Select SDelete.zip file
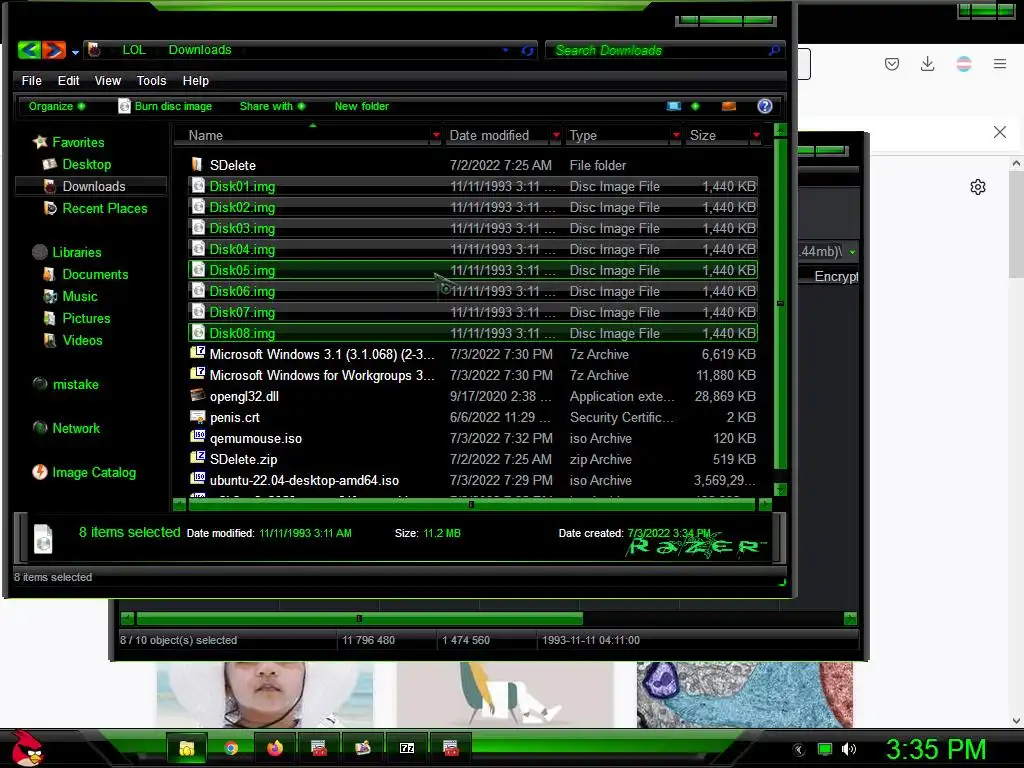 click(x=473, y=459)
